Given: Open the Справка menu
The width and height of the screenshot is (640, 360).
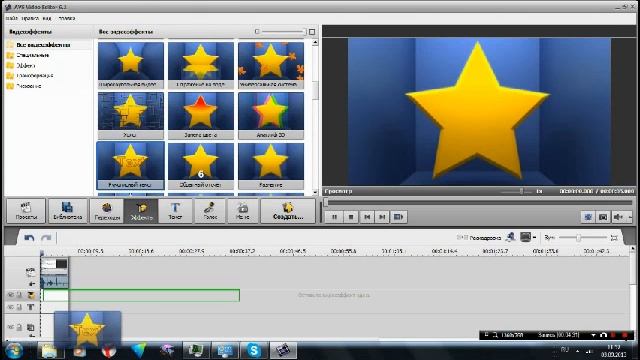Looking at the screenshot, I should [x=67, y=18].
